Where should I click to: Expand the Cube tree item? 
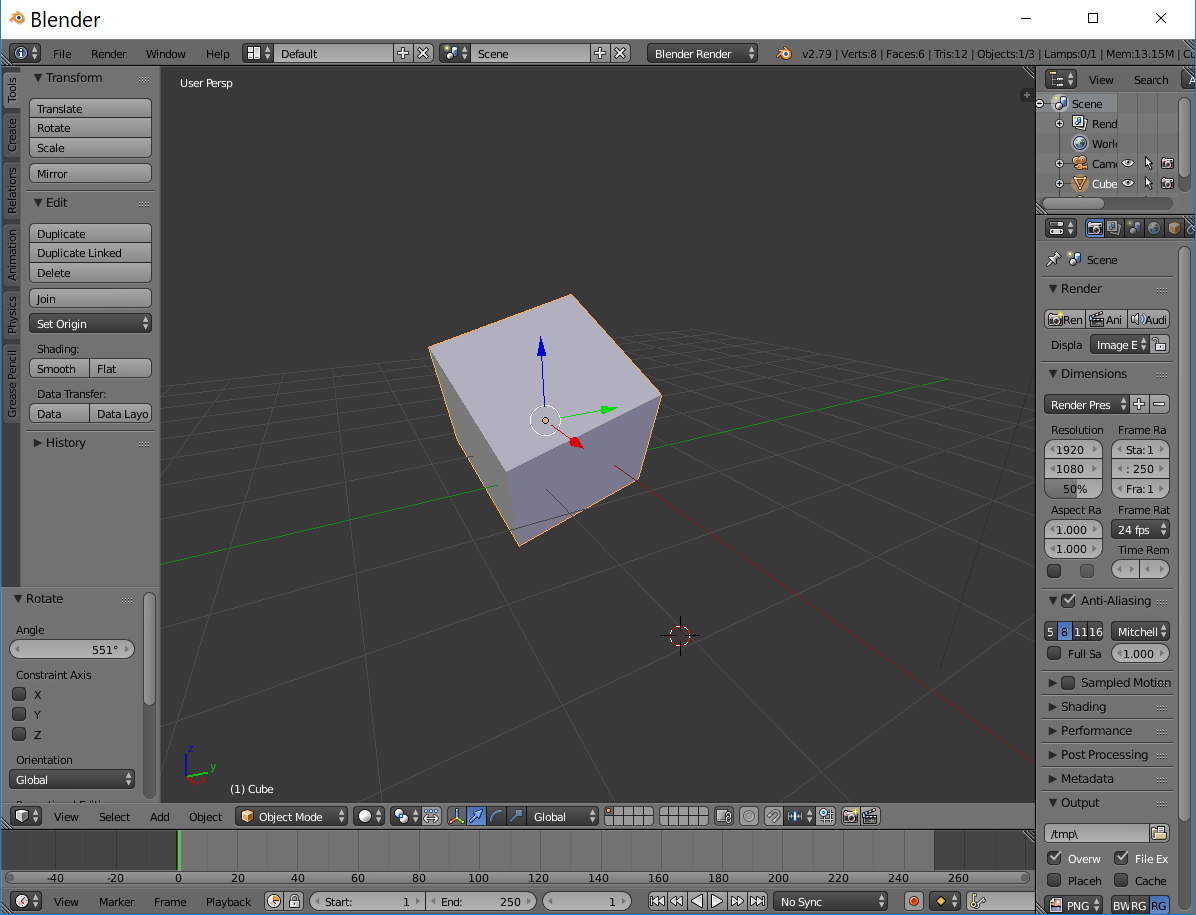(1059, 184)
